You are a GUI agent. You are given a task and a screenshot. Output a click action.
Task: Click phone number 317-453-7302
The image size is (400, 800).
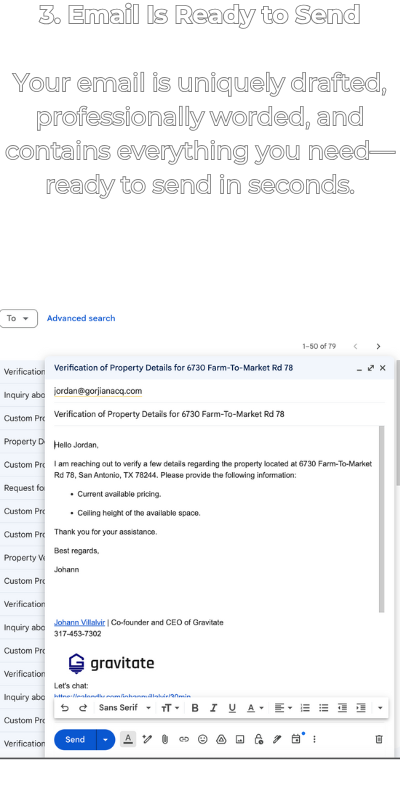coord(78,634)
